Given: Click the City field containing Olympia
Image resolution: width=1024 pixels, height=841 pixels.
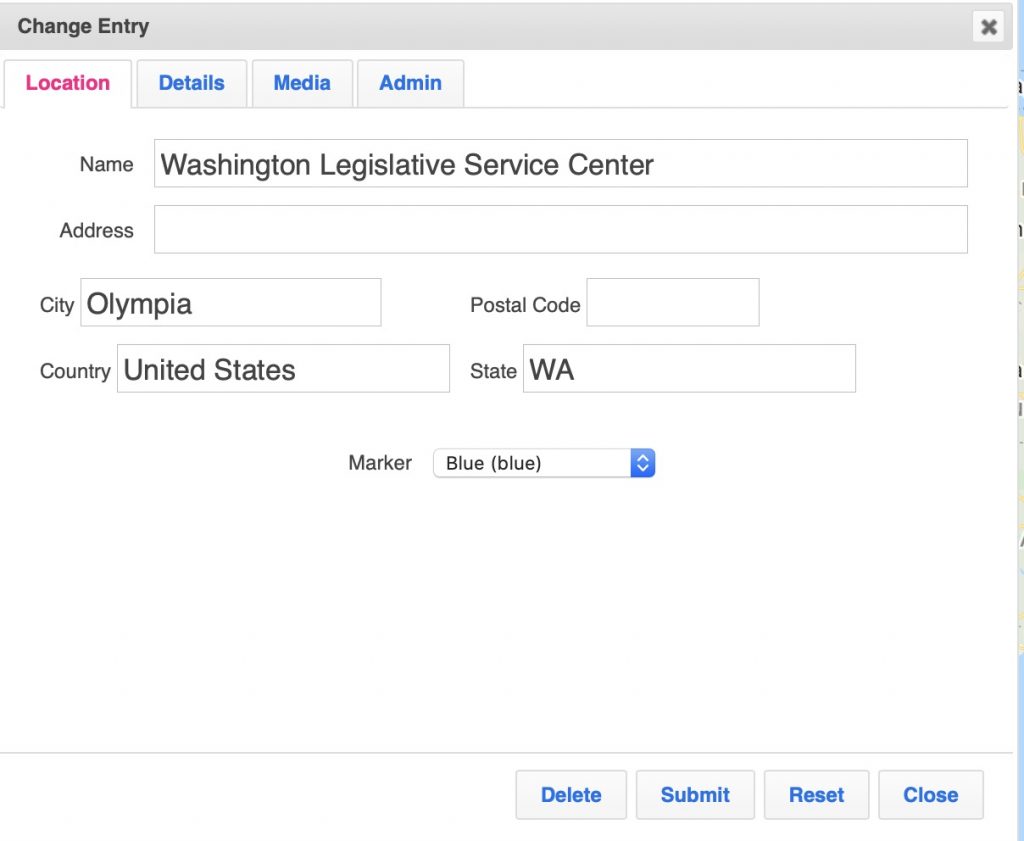Looking at the screenshot, I should pyautogui.click(x=231, y=303).
